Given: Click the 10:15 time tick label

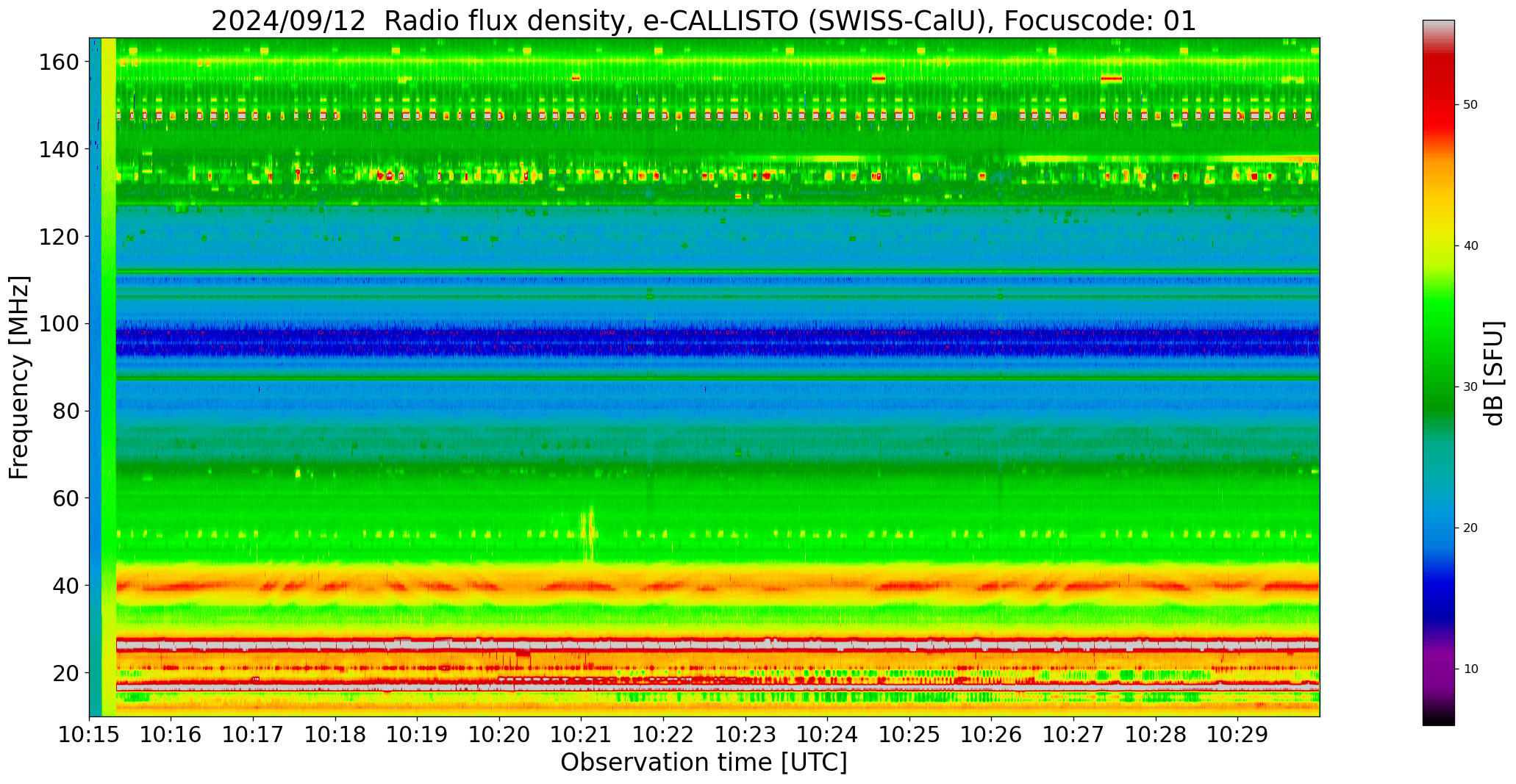Looking at the screenshot, I should click(90, 735).
